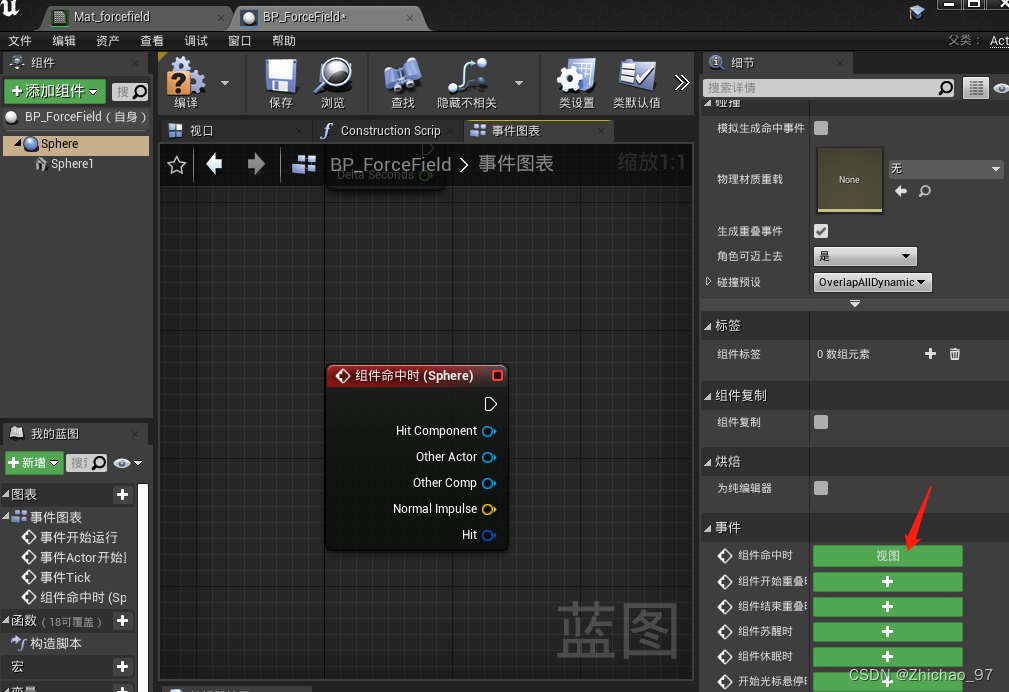Add new macro with plus icon

(x=122, y=666)
